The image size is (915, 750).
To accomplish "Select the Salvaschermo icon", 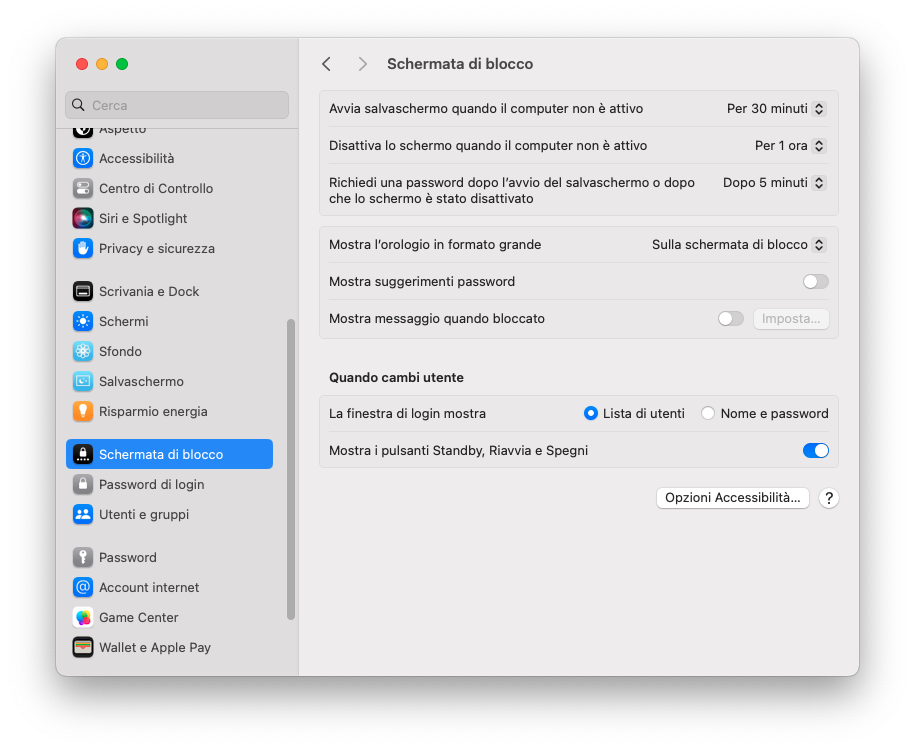I will click(x=83, y=381).
